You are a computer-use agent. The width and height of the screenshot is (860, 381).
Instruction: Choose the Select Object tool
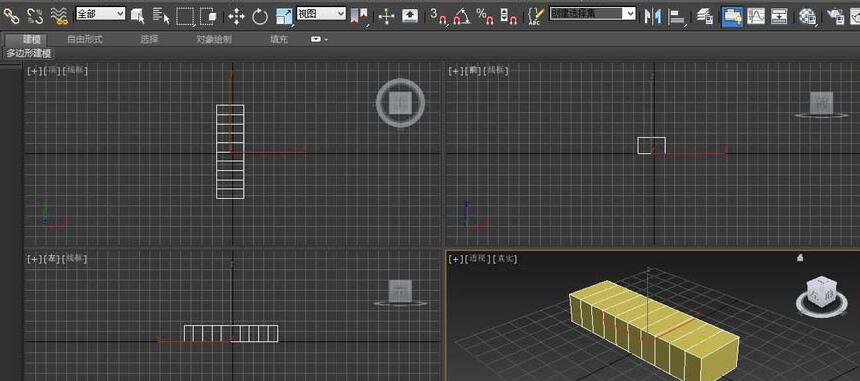tap(138, 16)
